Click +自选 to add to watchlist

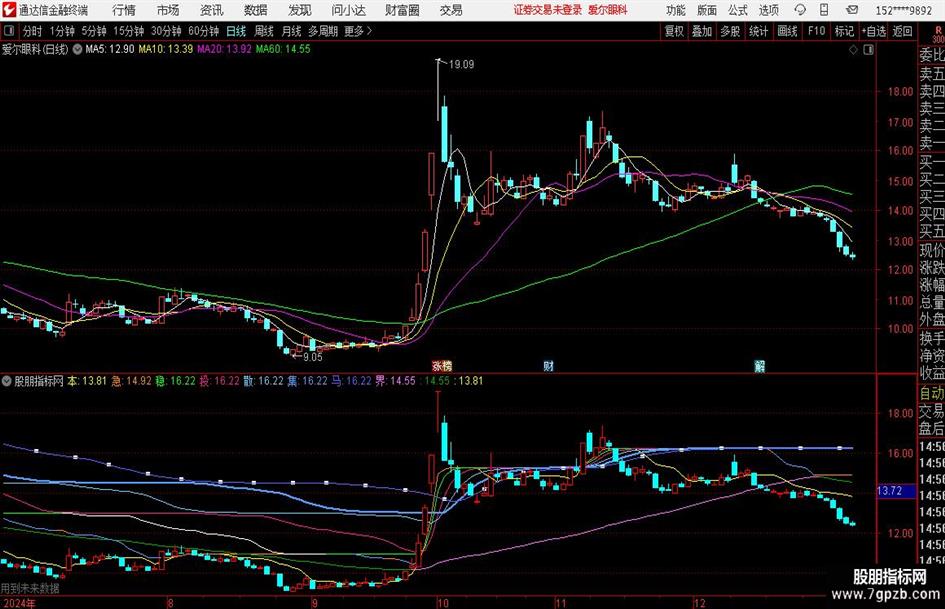tap(873, 31)
